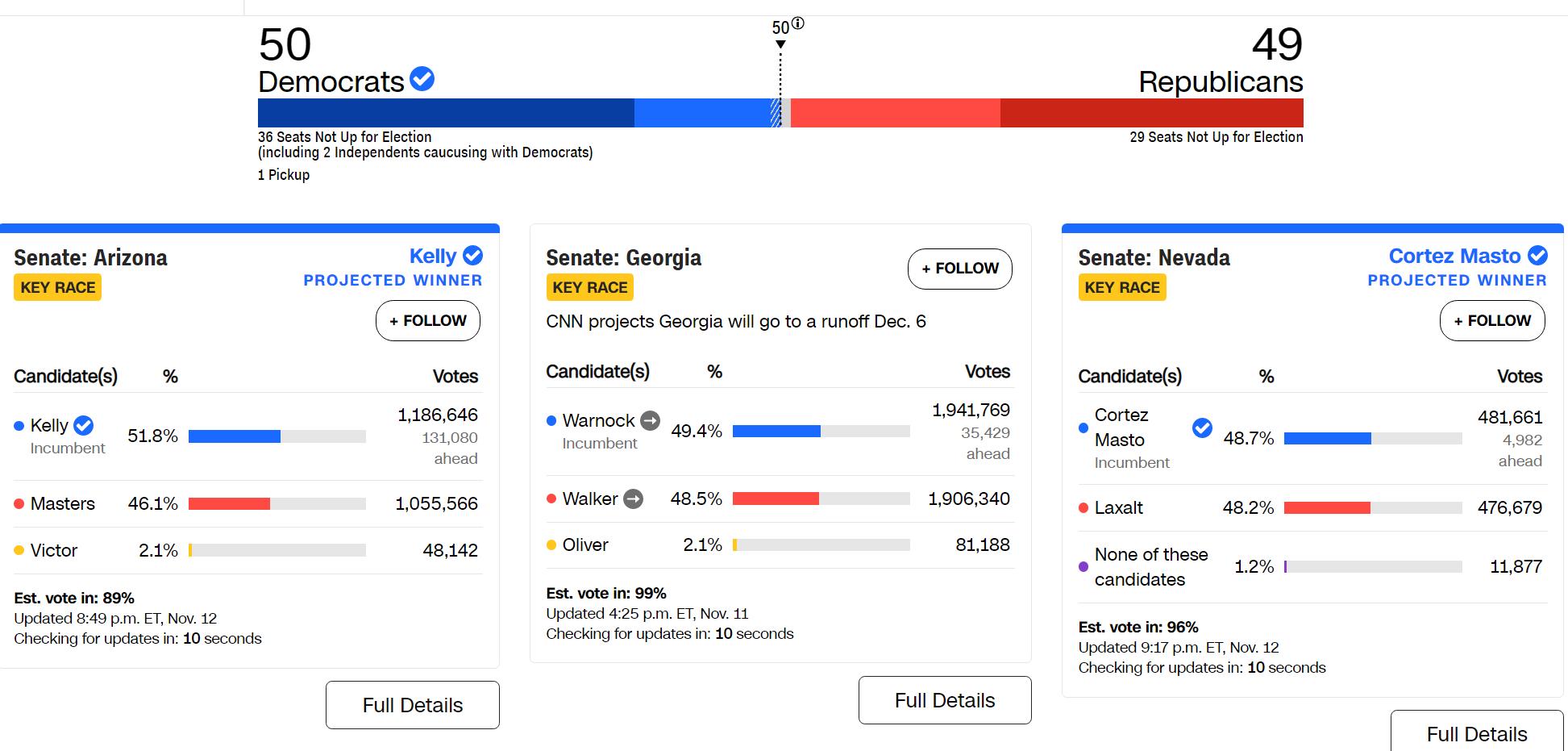This screenshot has width=1568, height=751.
Task: Click the checkmark in Kelly's candidate row
Action: (x=83, y=425)
